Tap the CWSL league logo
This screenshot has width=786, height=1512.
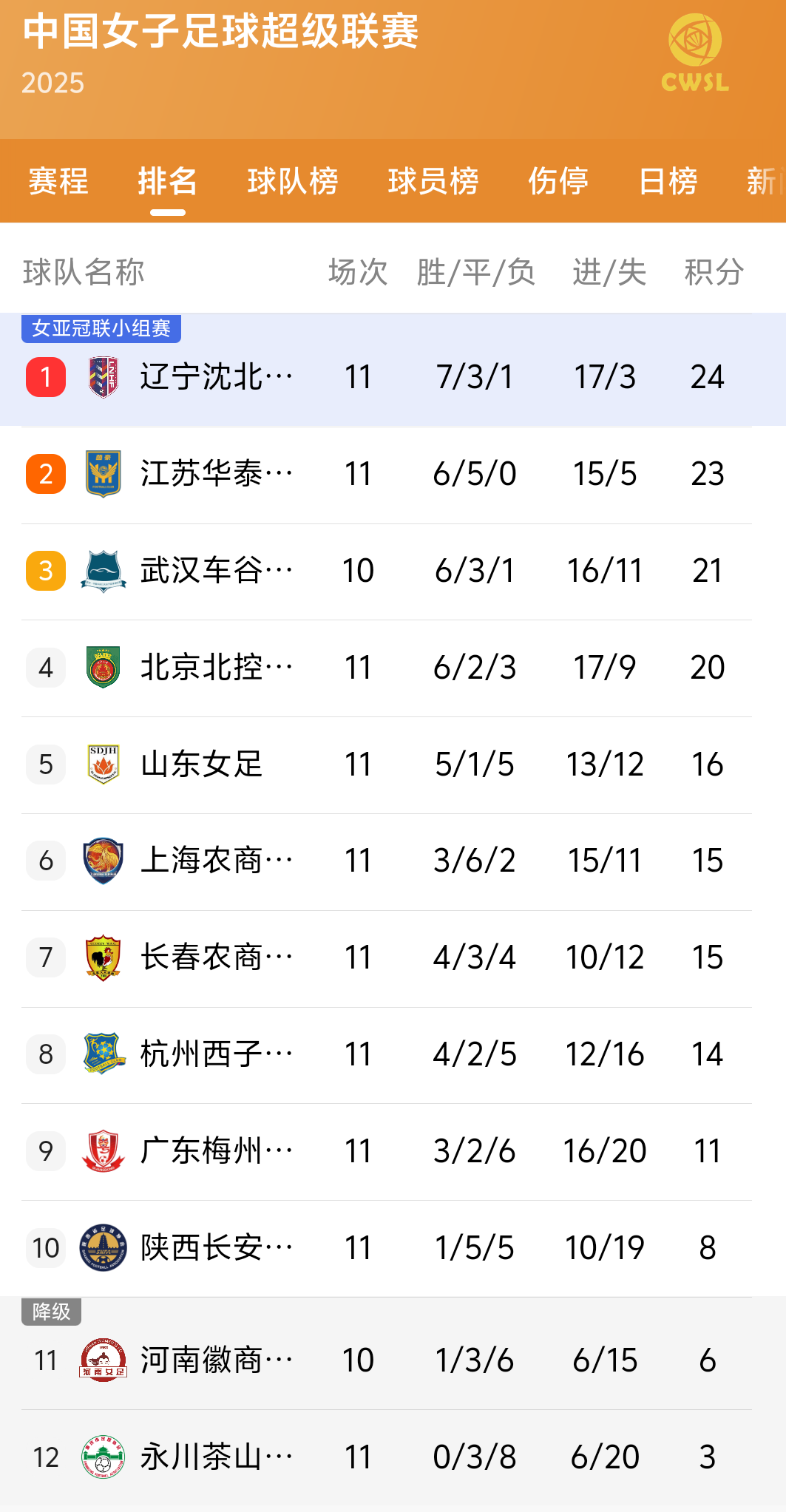pyautogui.click(x=694, y=53)
